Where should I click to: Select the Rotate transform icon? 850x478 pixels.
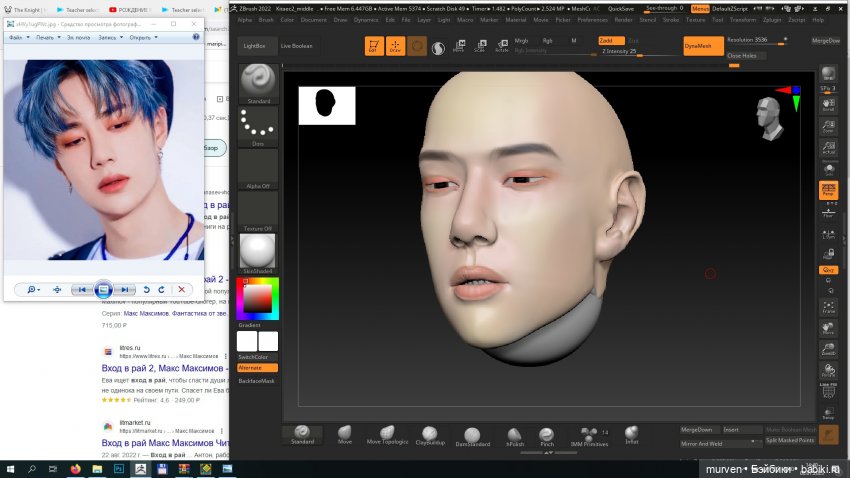[x=501, y=46]
